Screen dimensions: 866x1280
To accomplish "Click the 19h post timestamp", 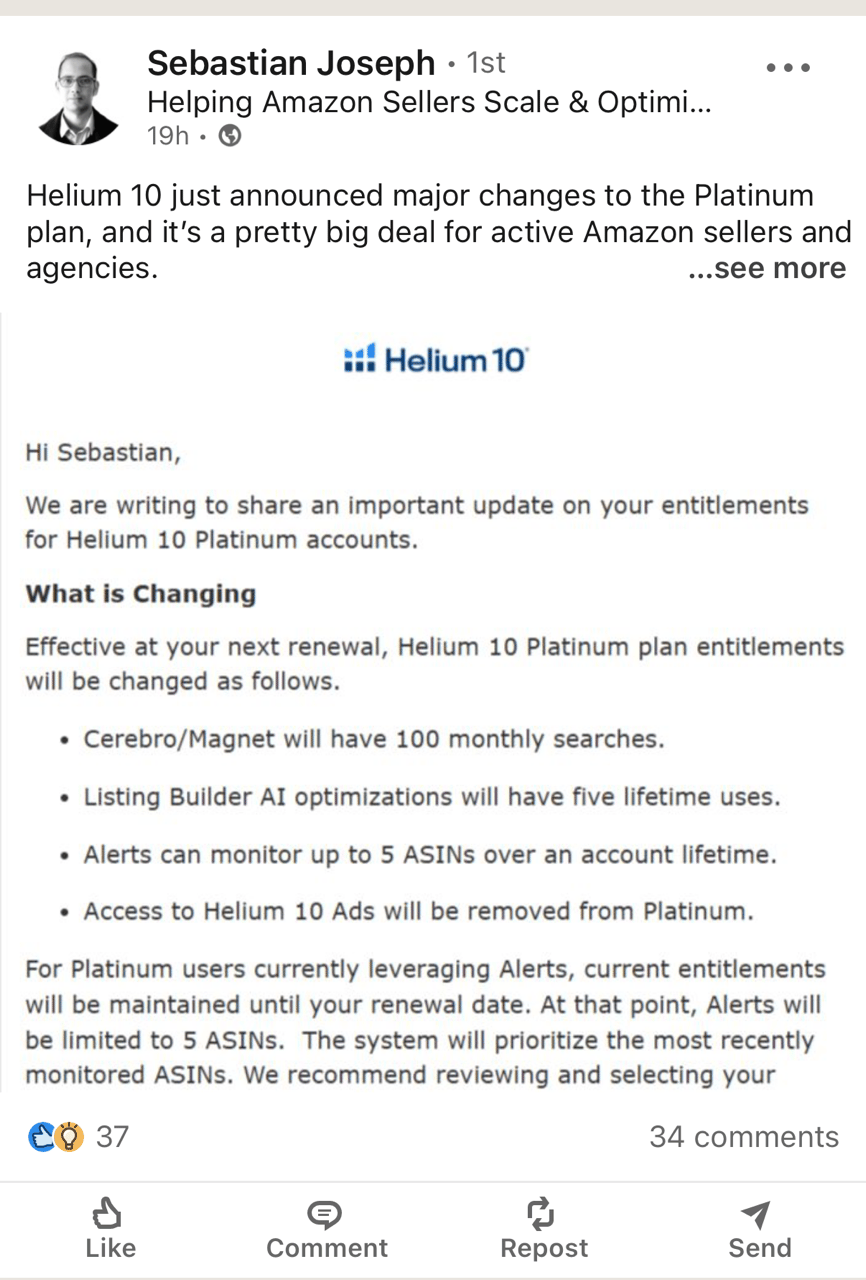I will pyautogui.click(x=167, y=136).
